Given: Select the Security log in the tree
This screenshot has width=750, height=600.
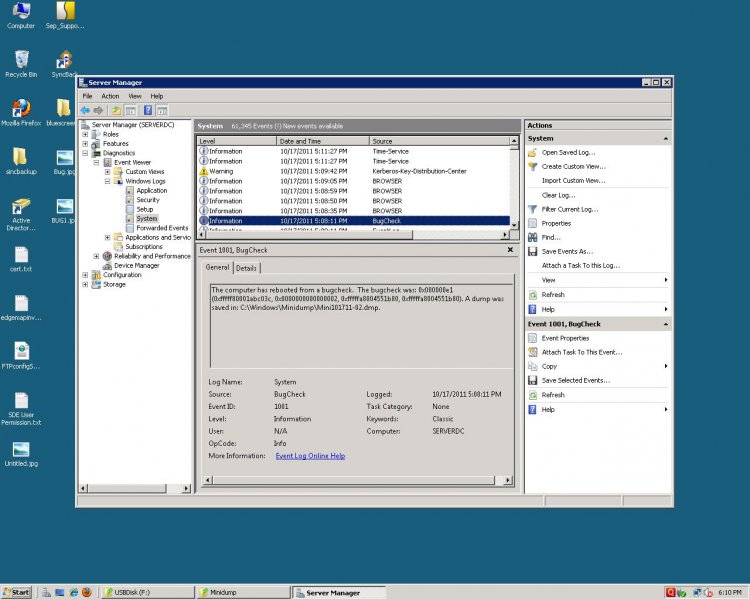Looking at the screenshot, I should (148, 200).
